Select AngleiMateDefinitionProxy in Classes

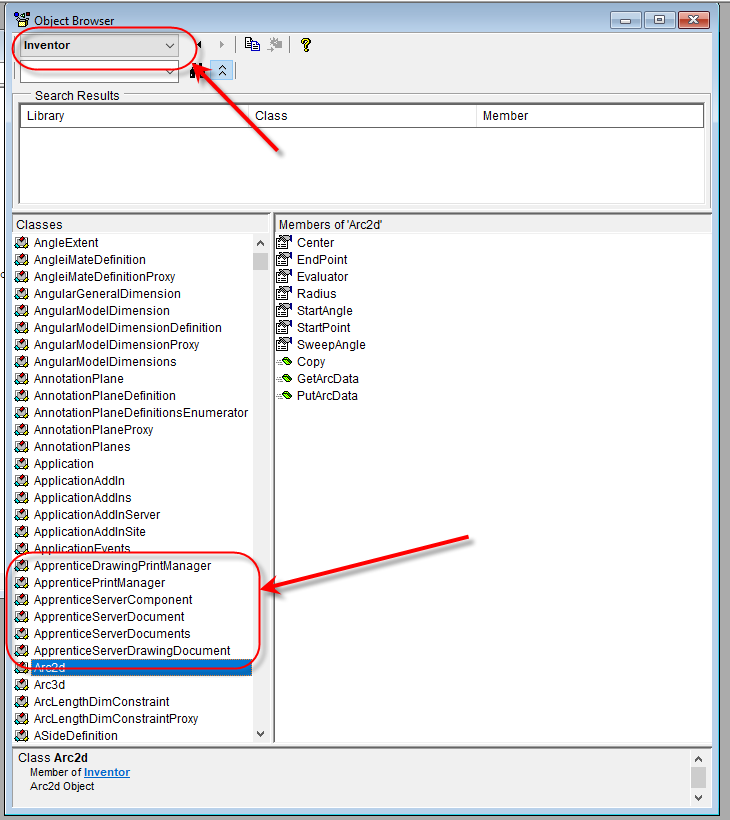click(104, 277)
